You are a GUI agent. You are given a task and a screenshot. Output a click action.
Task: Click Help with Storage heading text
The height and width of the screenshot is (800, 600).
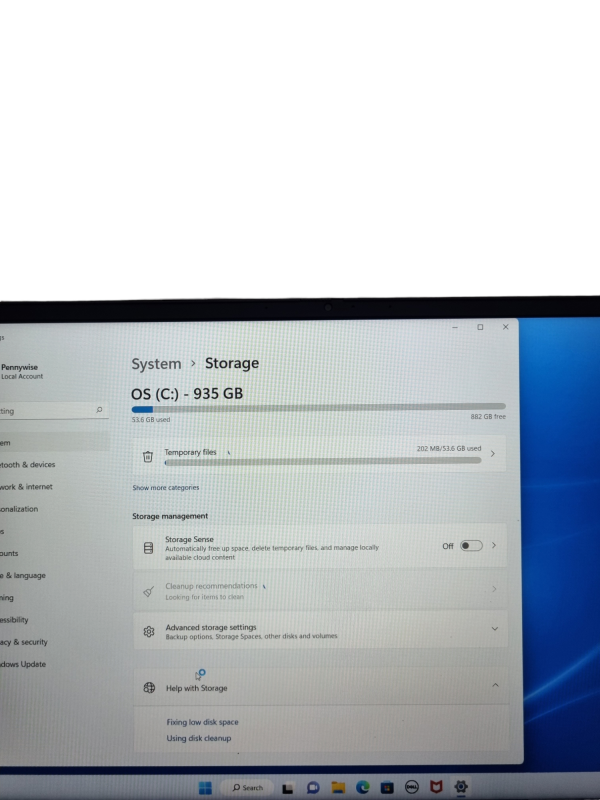pos(196,688)
